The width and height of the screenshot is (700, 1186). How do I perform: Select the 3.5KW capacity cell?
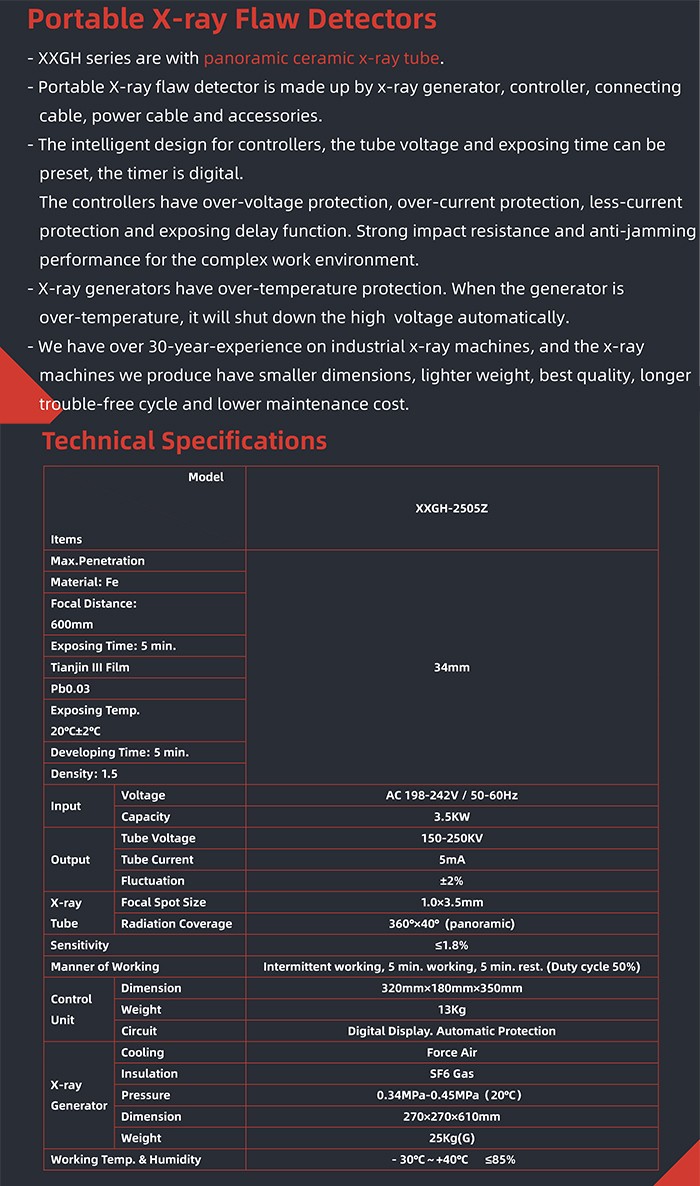point(452,816)
